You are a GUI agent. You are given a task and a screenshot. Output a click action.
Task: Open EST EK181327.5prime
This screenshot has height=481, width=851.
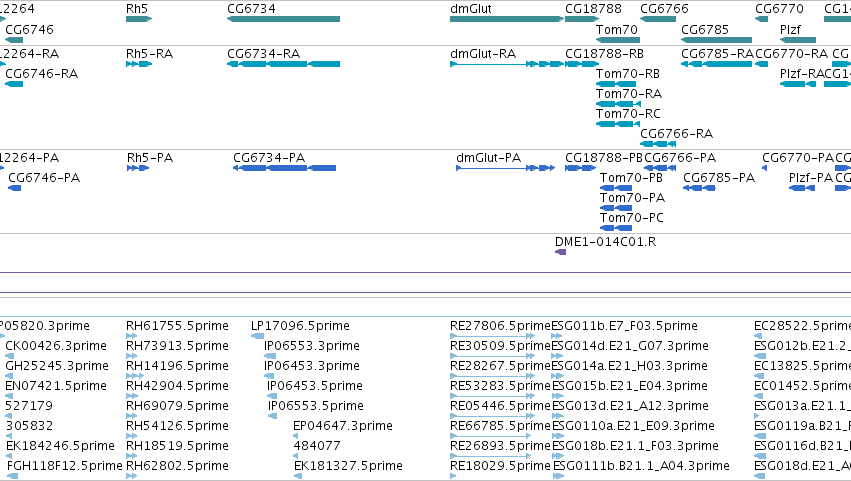click(298, 476)
